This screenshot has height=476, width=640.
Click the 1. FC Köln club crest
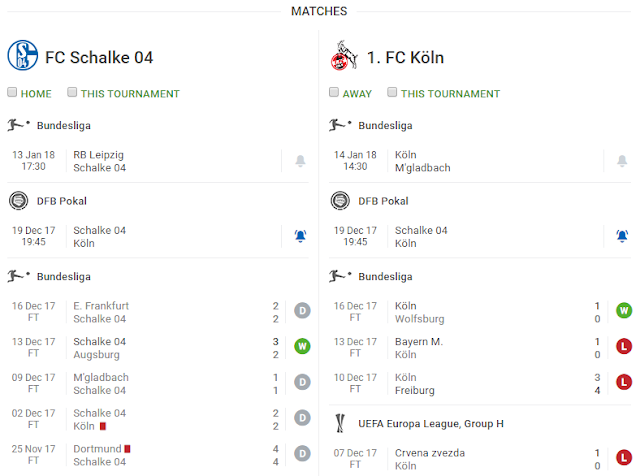344,56
